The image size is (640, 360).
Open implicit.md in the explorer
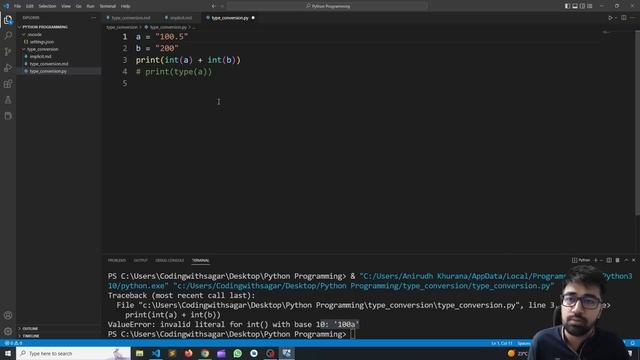[x=40, y=56]
